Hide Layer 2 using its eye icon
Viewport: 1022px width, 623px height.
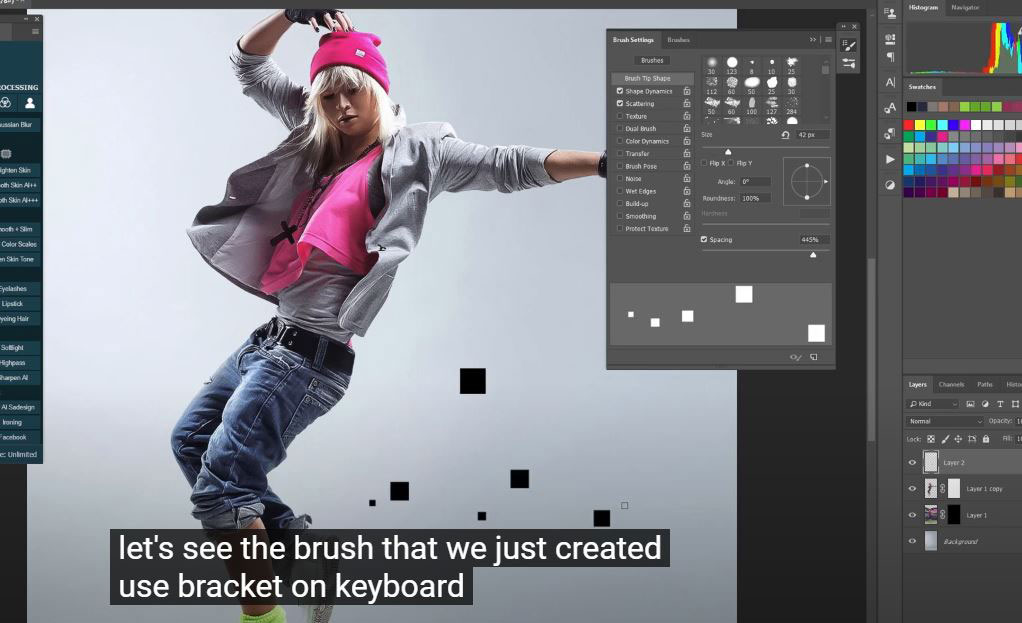[x=912, y=463]
